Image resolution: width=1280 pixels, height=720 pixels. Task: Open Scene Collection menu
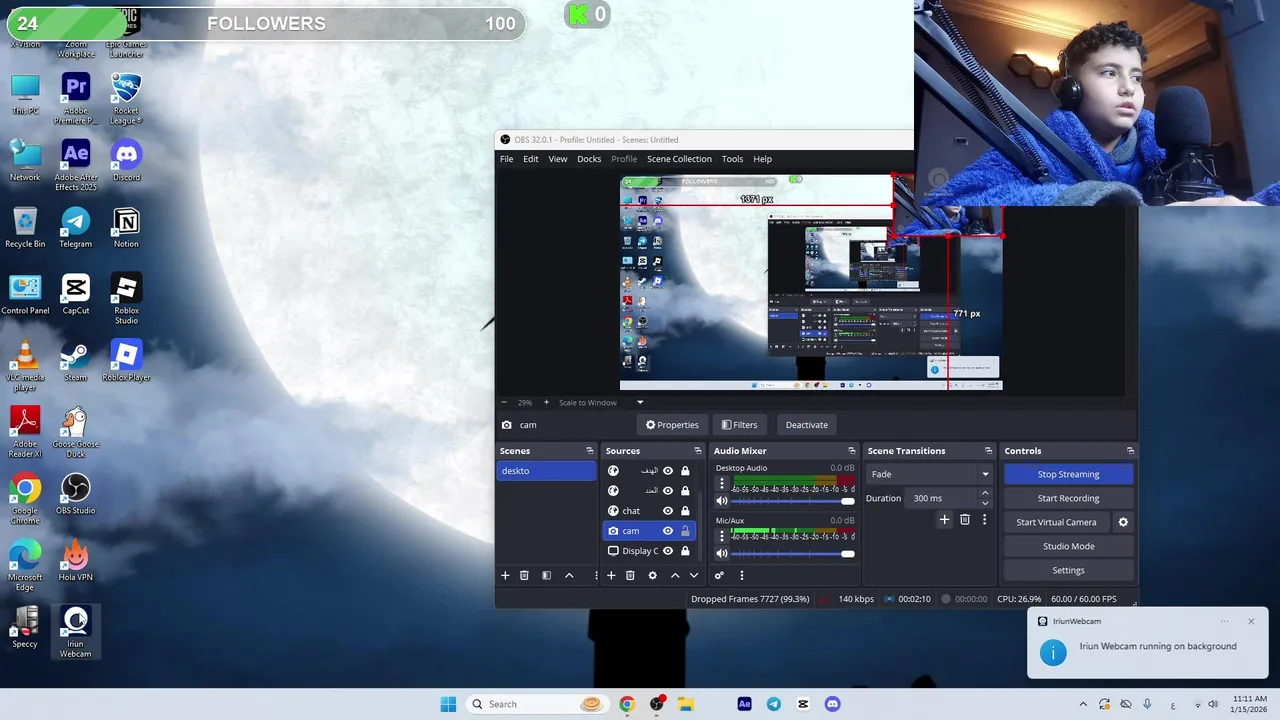coord(679,159)
